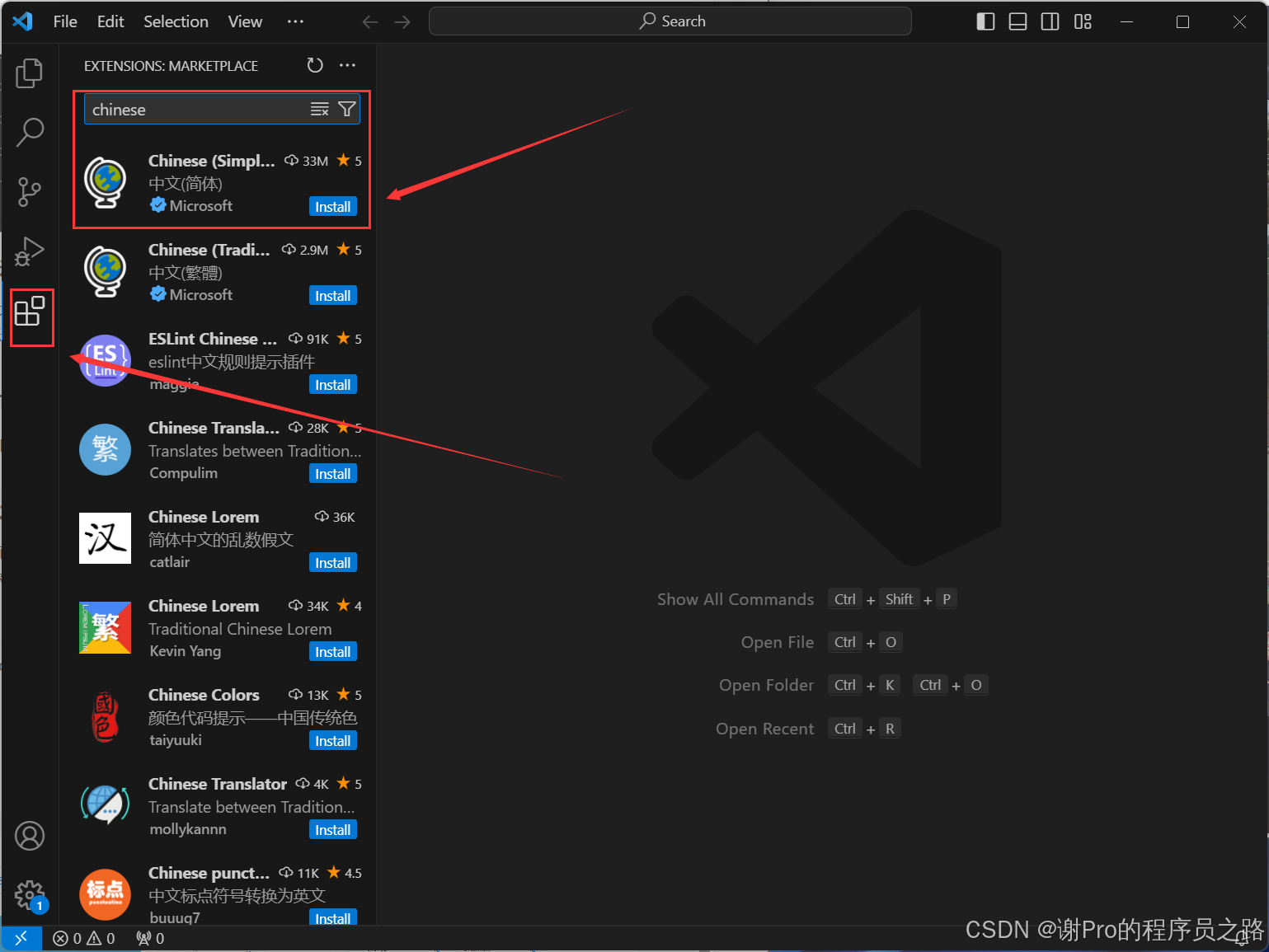This screenshot has width=1269, height=952.
Task: Go forward in navigation history
Action: 402,21
